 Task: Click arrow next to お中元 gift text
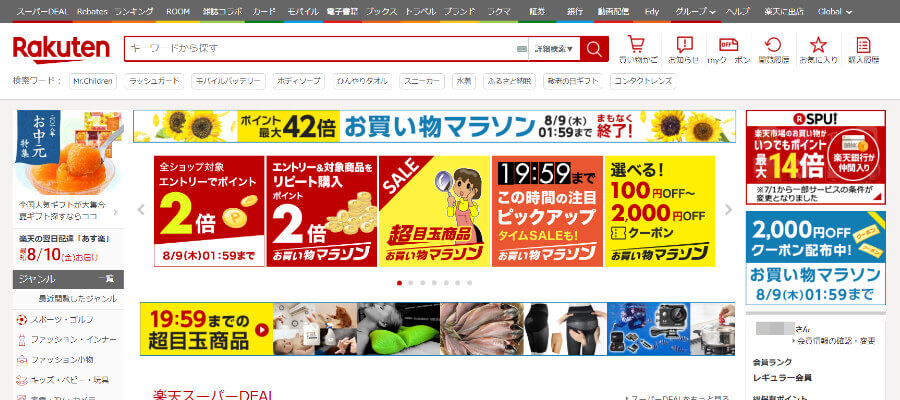[116, 212]
